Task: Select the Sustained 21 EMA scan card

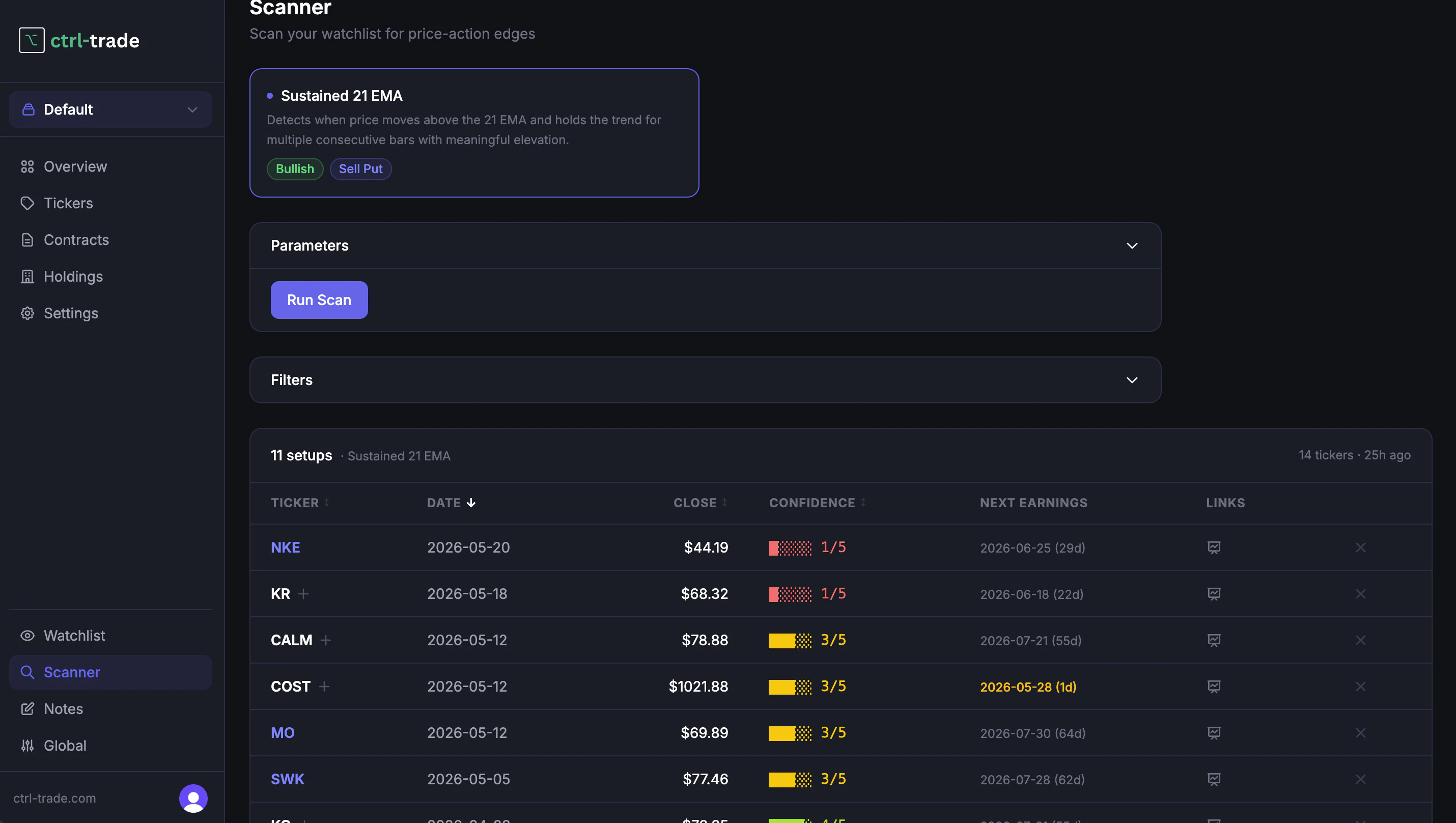Action: pos(474,133)
